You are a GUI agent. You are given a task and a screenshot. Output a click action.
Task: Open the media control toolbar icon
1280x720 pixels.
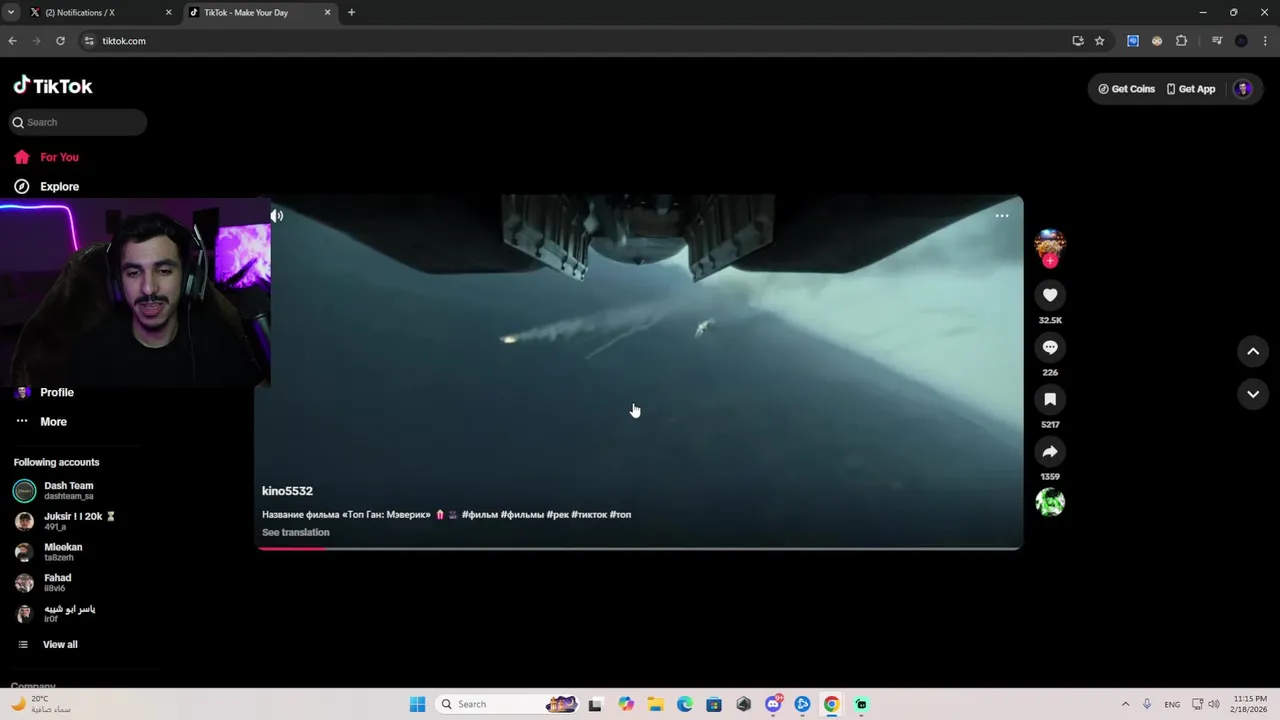(1216, 41)
